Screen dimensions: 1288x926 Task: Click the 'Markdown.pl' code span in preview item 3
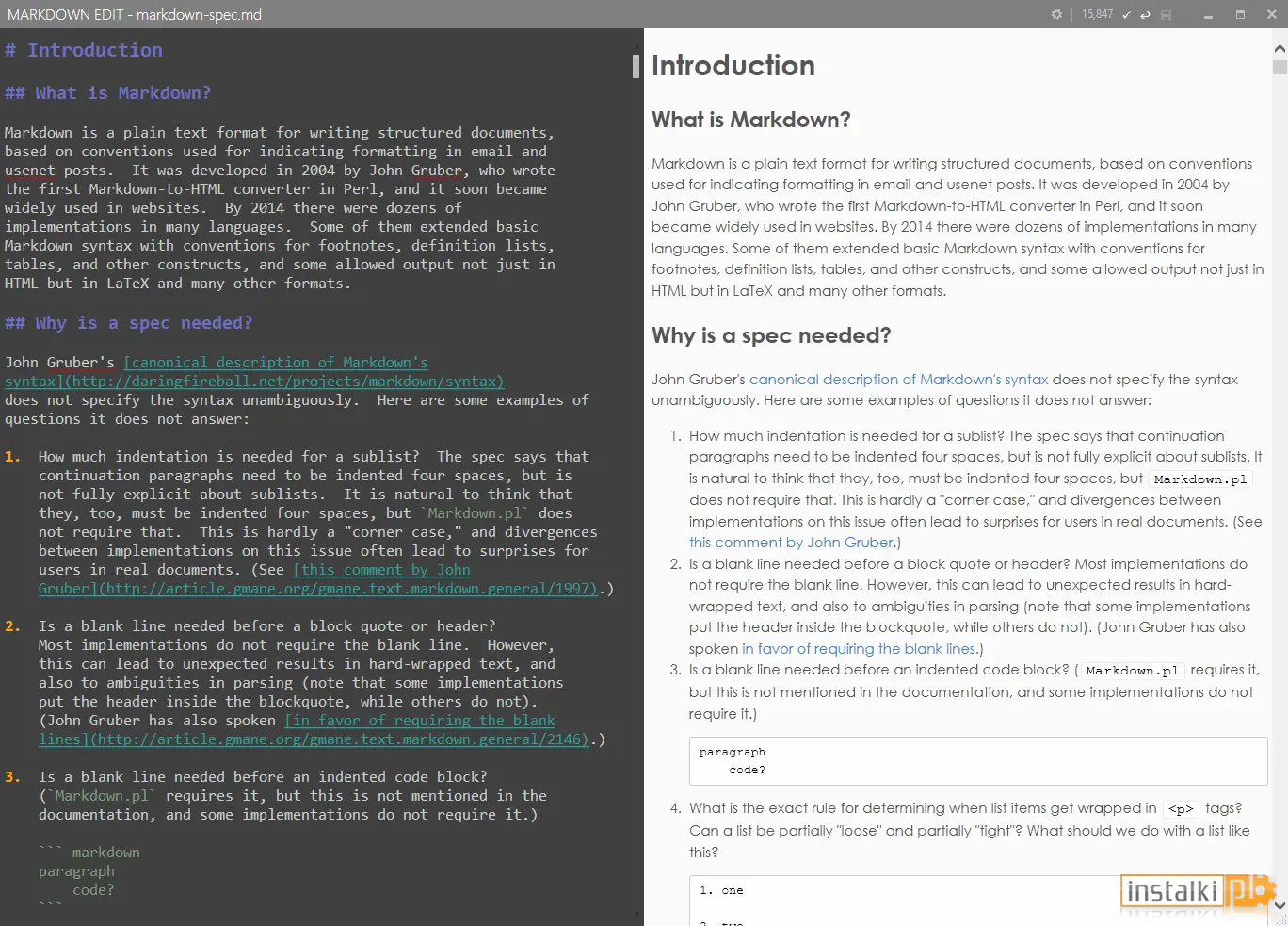pos(1132,671)
